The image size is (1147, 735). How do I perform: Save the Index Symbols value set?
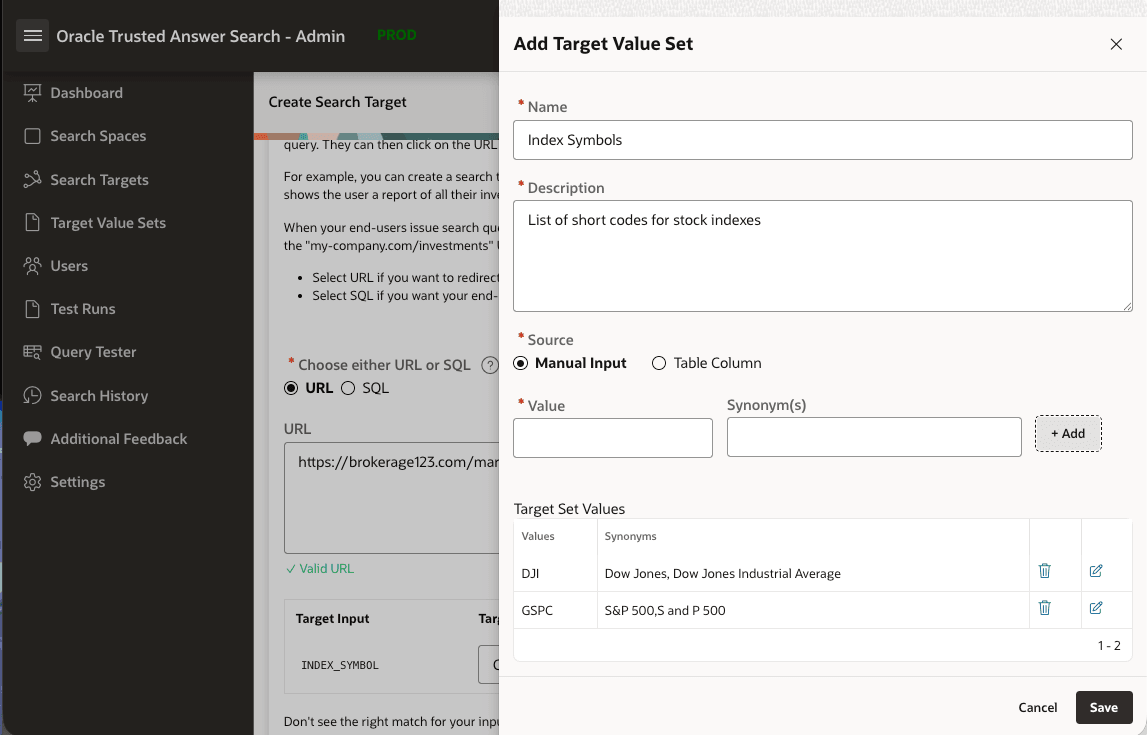click(1103, 707)
